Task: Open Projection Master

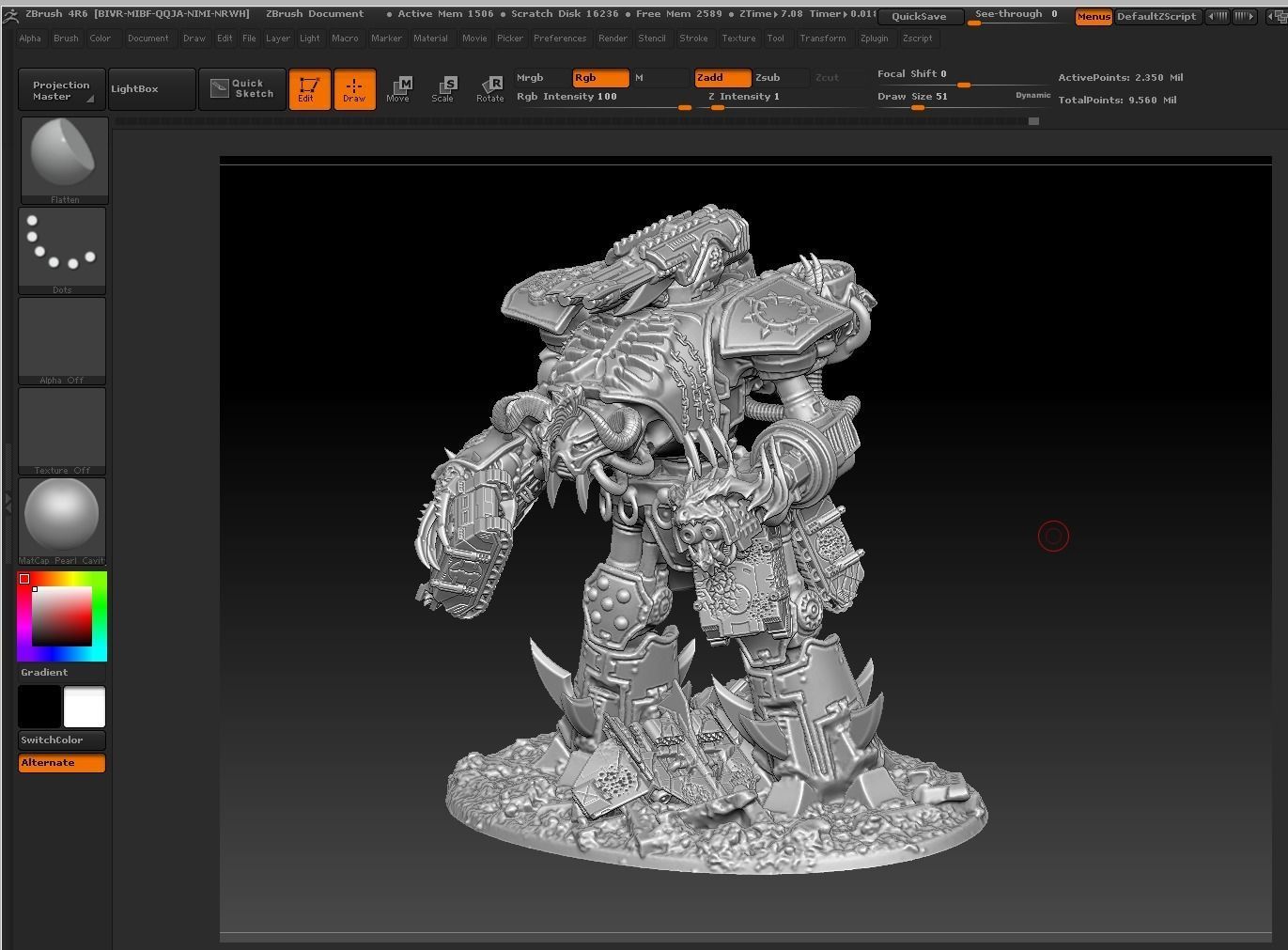Action: pyautogui.click(x=62, y=89)
